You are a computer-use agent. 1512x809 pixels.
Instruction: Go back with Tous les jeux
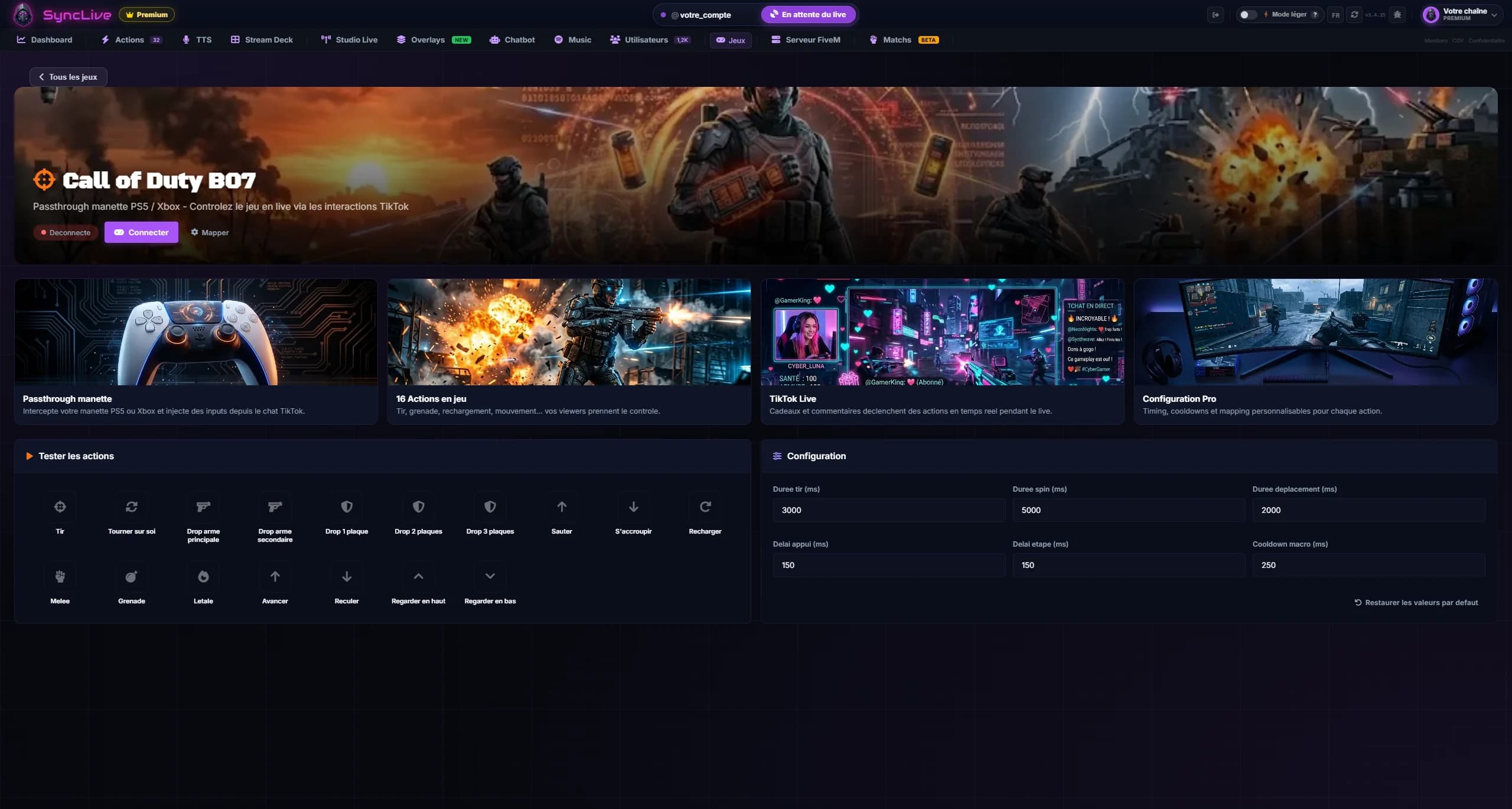click(x=69, y=77)
